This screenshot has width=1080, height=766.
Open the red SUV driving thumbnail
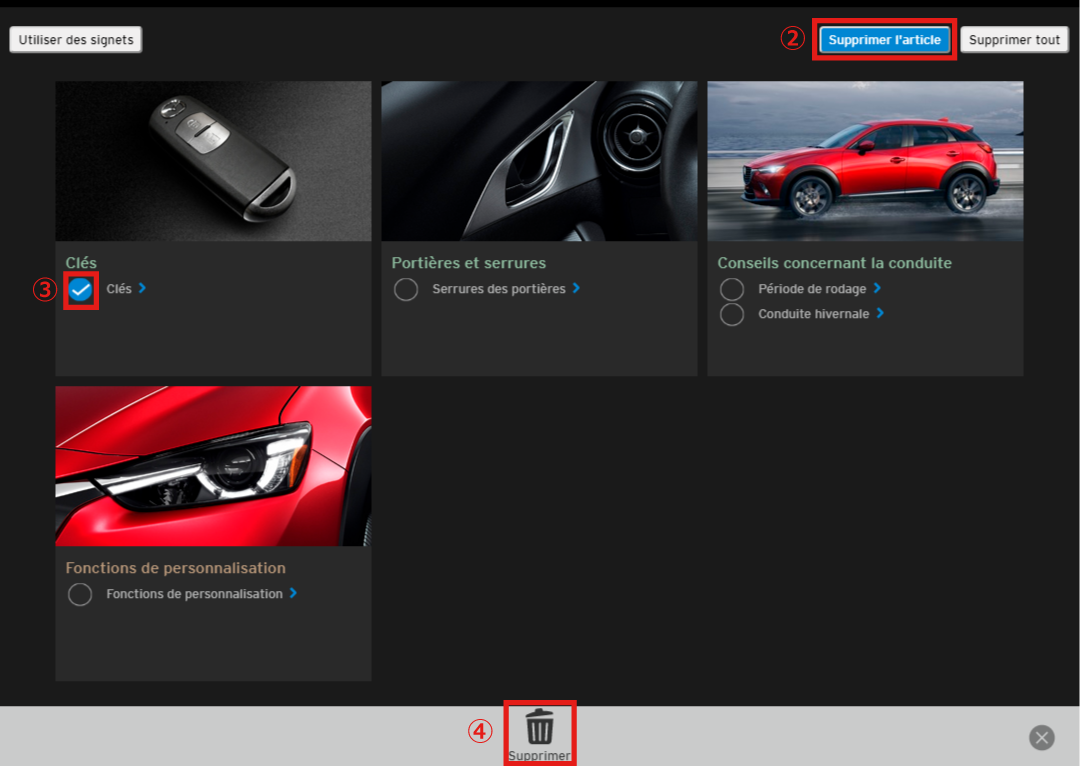(x=865, y=161)
